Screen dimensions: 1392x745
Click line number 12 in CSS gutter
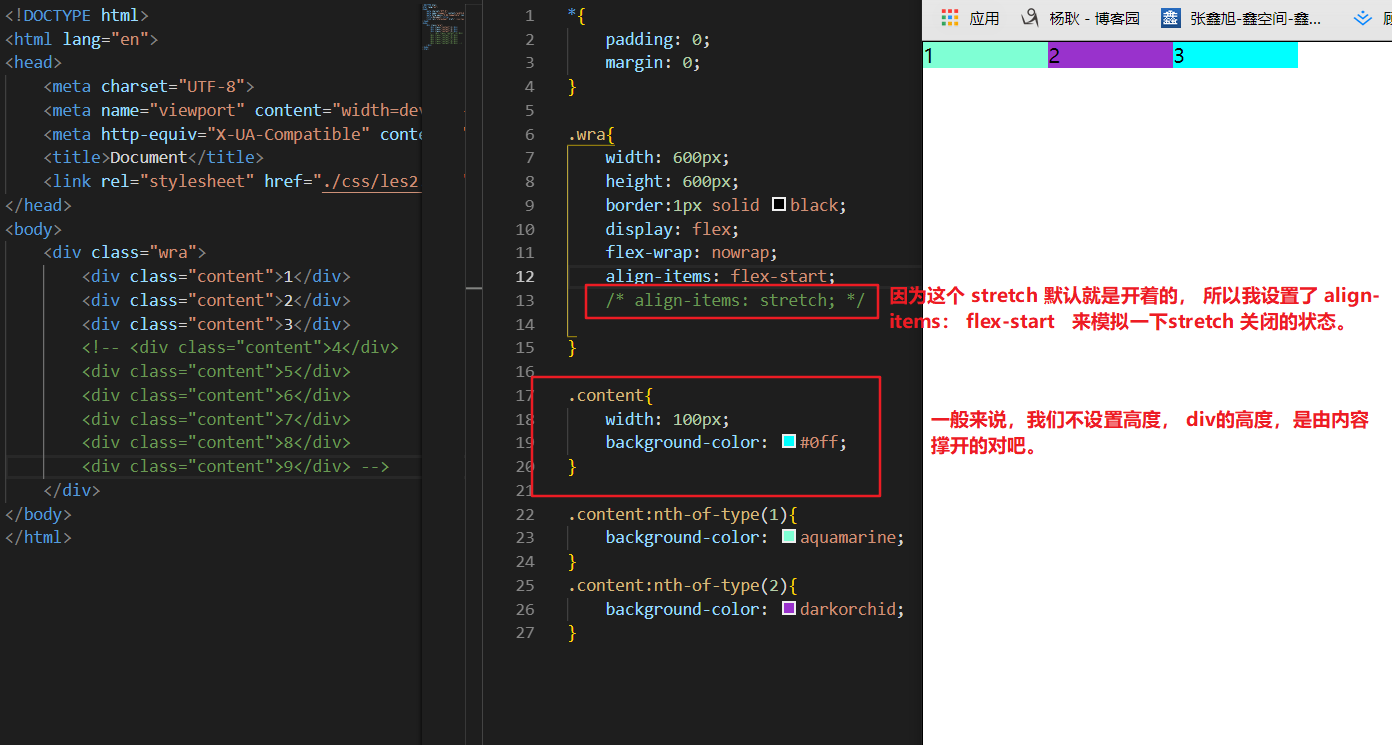(x=525, y=276)
